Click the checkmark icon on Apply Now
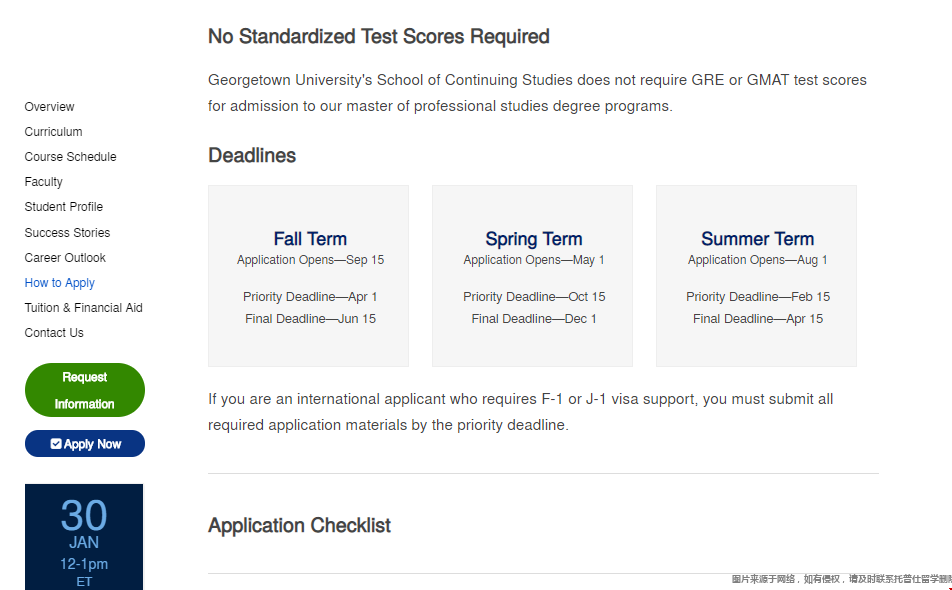Viewport: 952px width, 590px height. point(56,444)
